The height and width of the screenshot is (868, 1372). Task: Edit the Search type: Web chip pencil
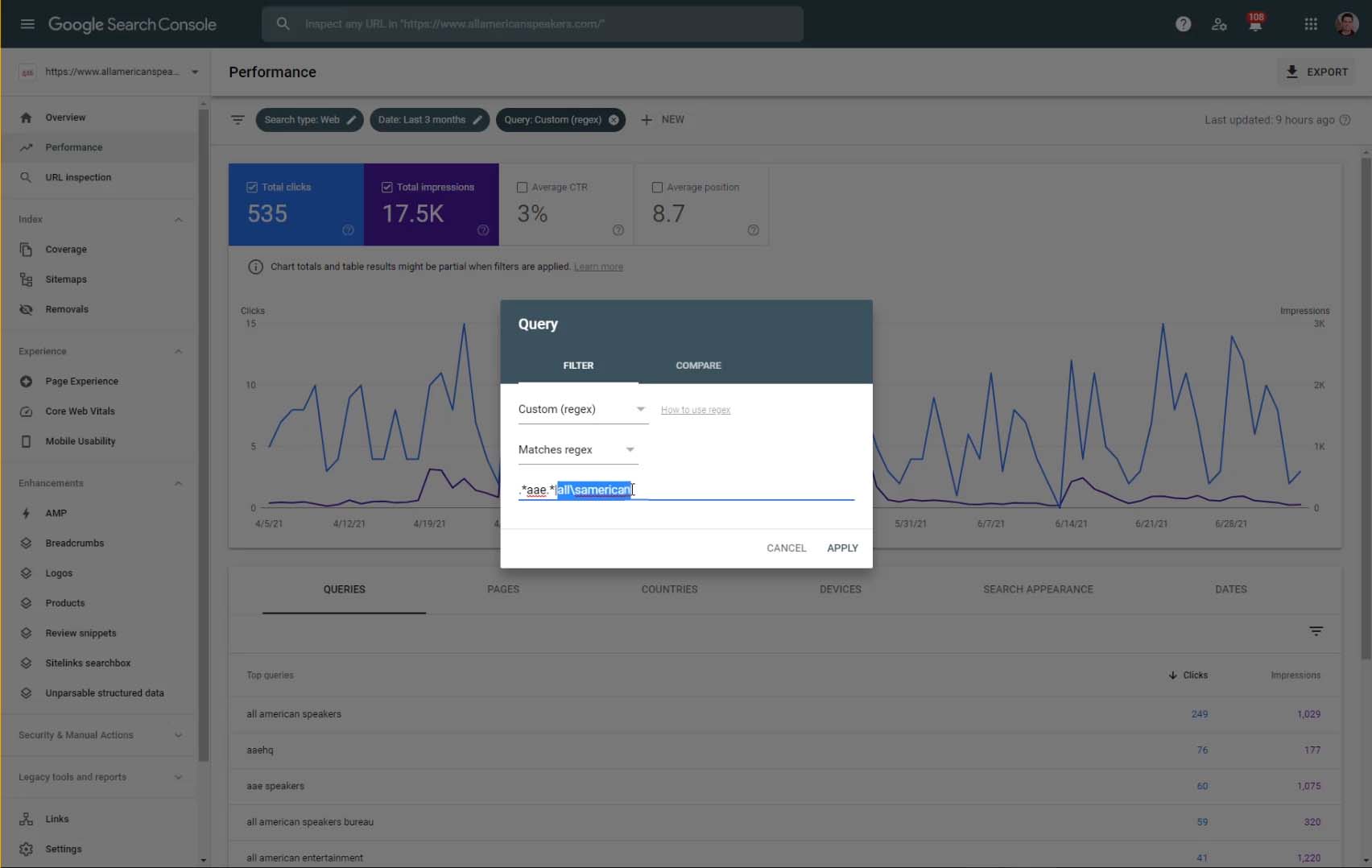tap(351, 120)
